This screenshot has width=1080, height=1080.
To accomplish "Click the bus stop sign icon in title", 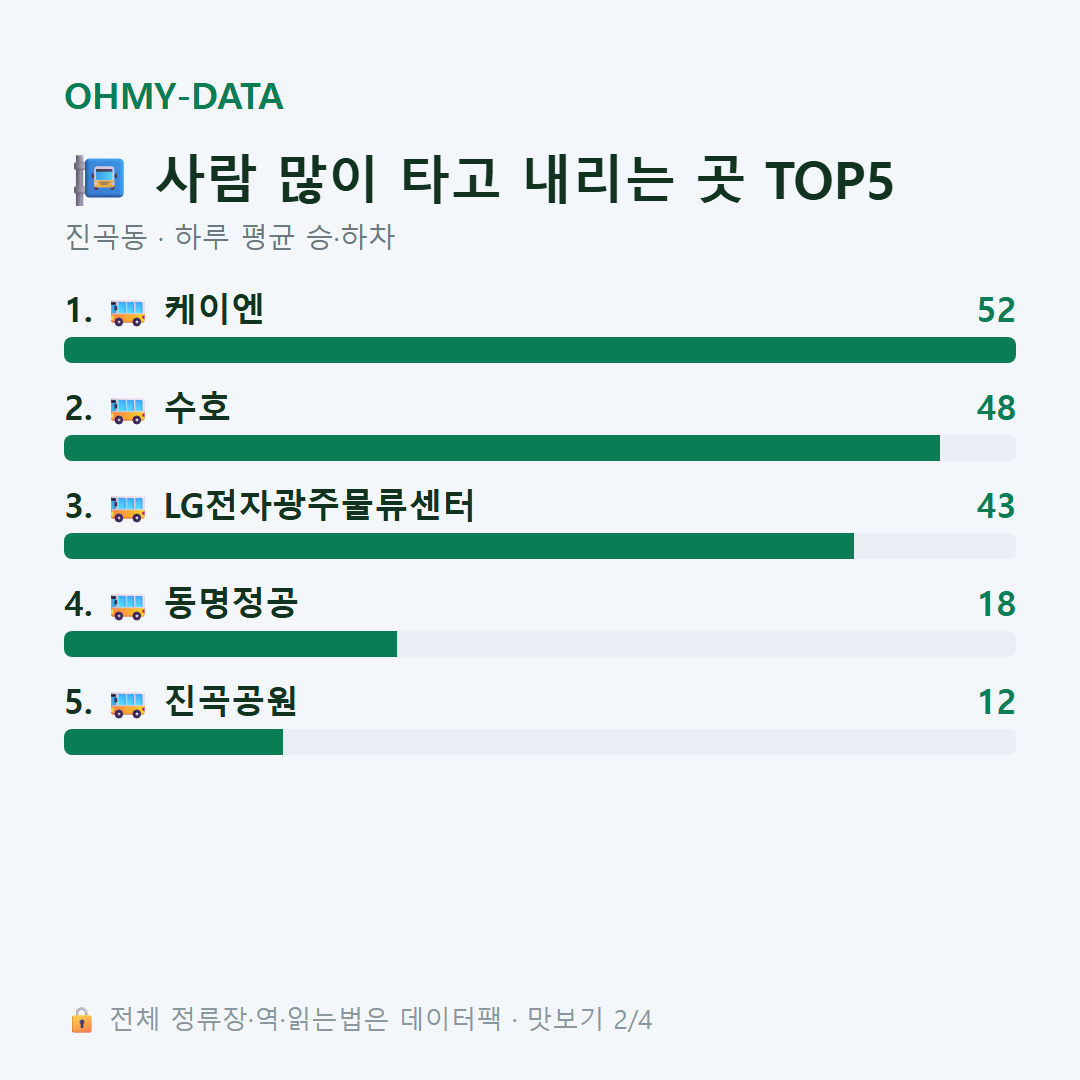I will coord(100,180).
